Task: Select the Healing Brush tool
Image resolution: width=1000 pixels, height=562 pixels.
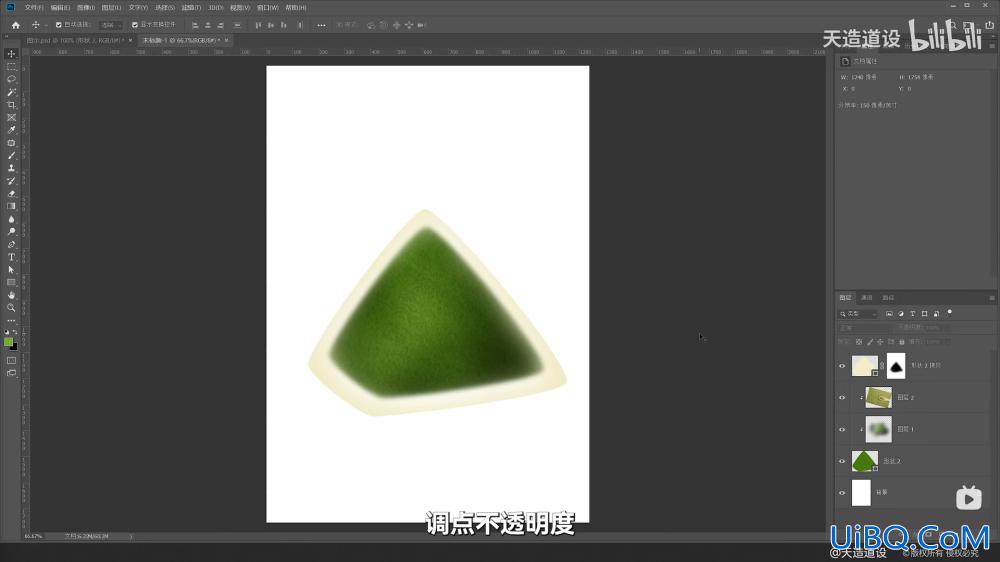Action: (x=11, y=143)
